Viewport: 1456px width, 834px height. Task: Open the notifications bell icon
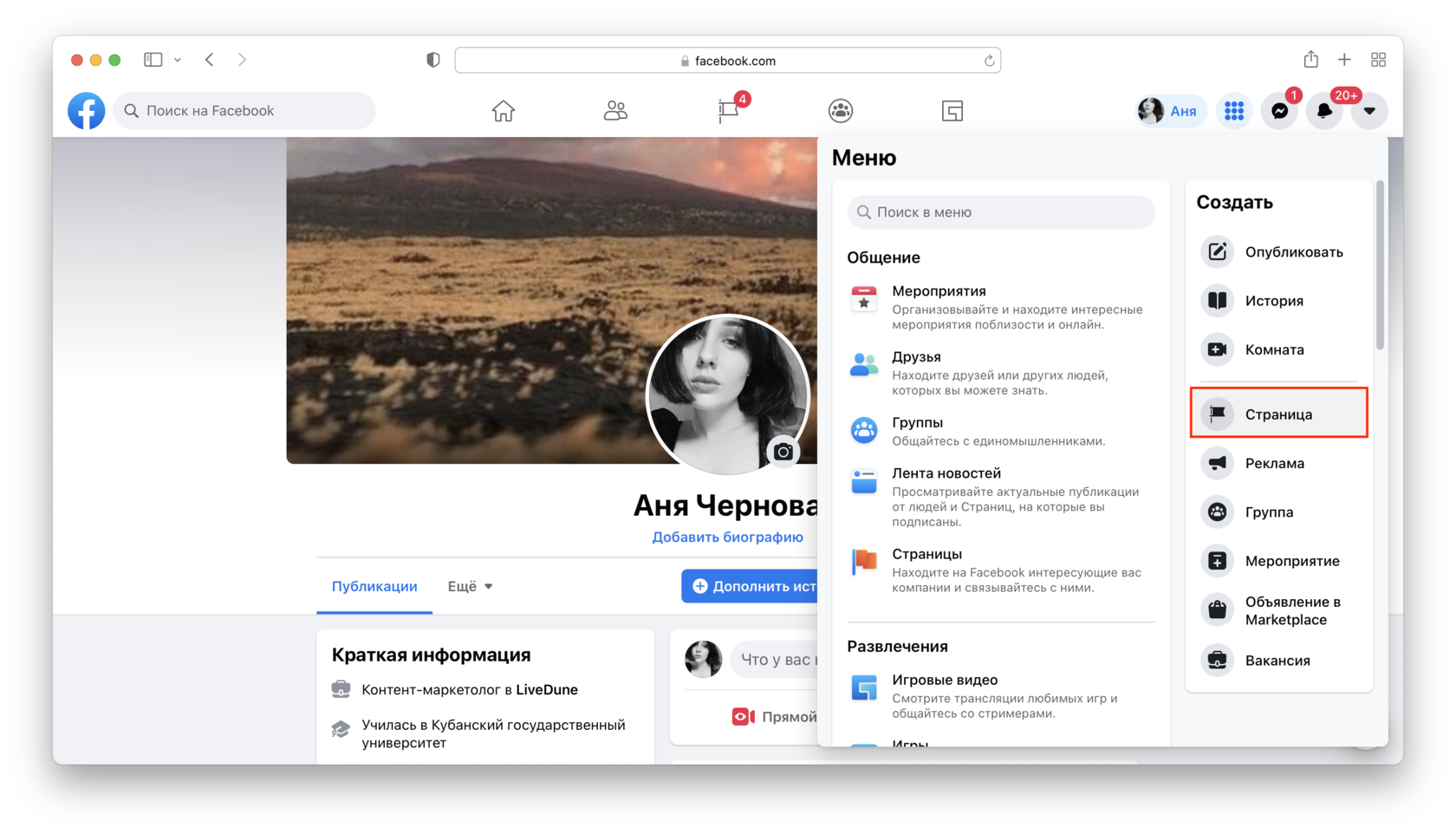1324,110
